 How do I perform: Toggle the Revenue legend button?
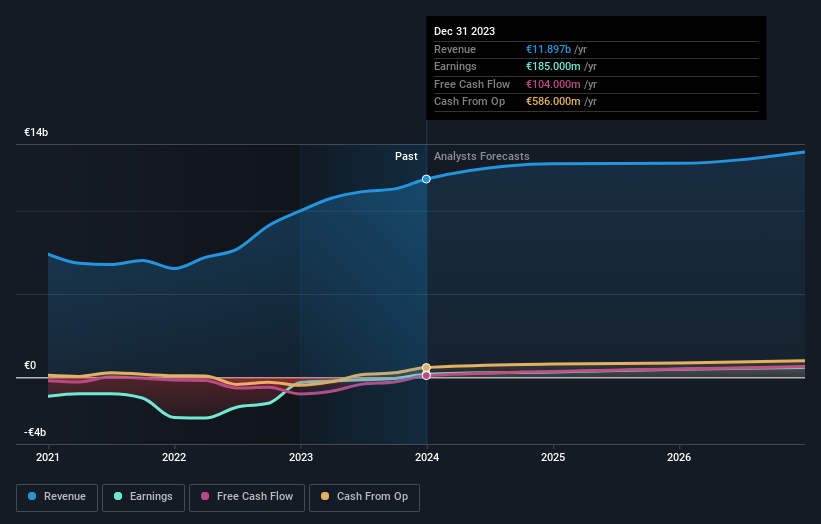click(x=57, y=497)
